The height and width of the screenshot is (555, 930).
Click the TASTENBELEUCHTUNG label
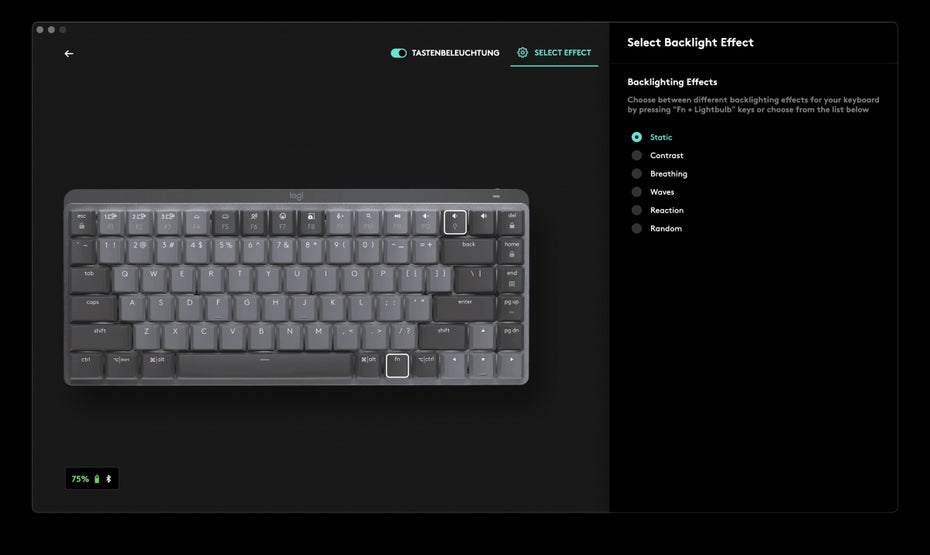coord(456,53)
